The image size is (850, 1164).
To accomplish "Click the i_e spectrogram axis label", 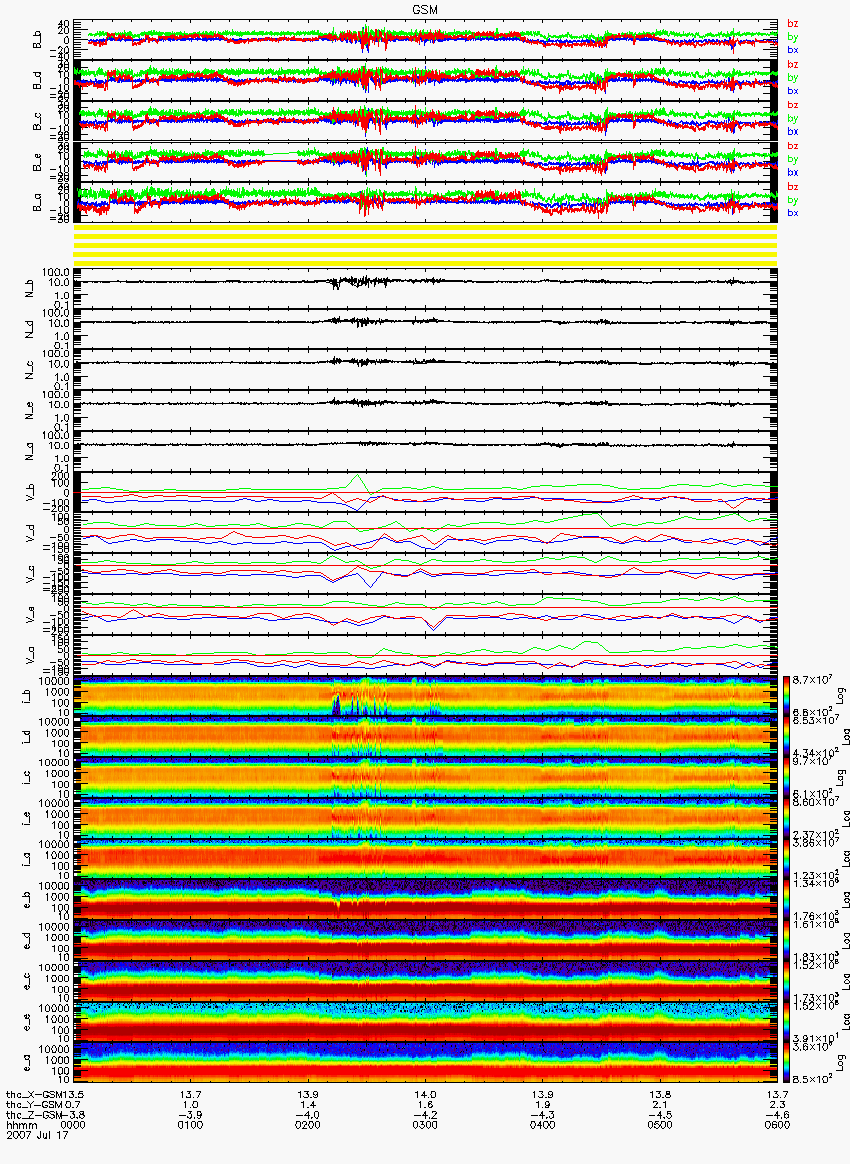I will click(x=27, y=820).
